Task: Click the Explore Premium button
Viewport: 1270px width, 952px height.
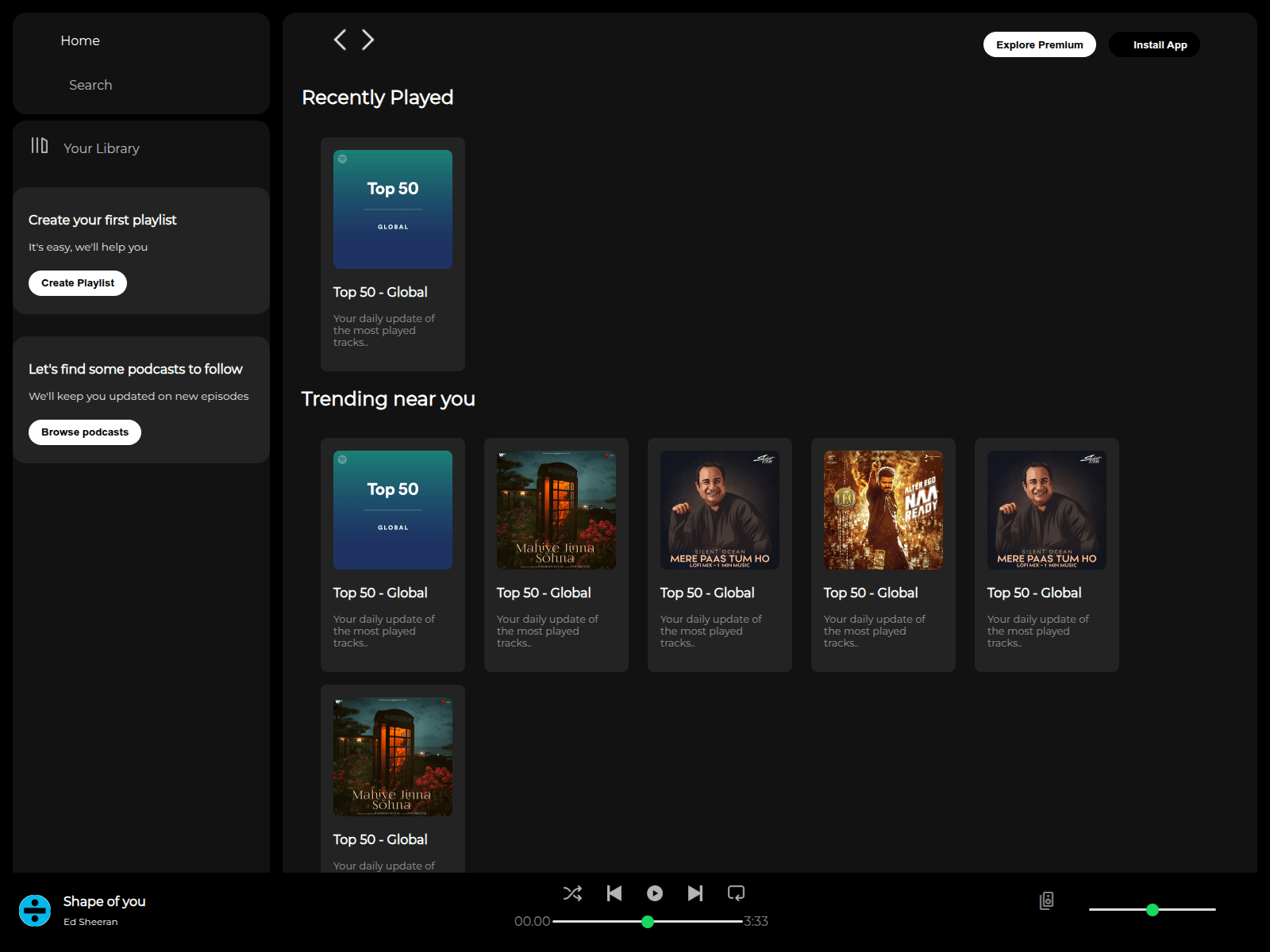Action: [1040, 44]
